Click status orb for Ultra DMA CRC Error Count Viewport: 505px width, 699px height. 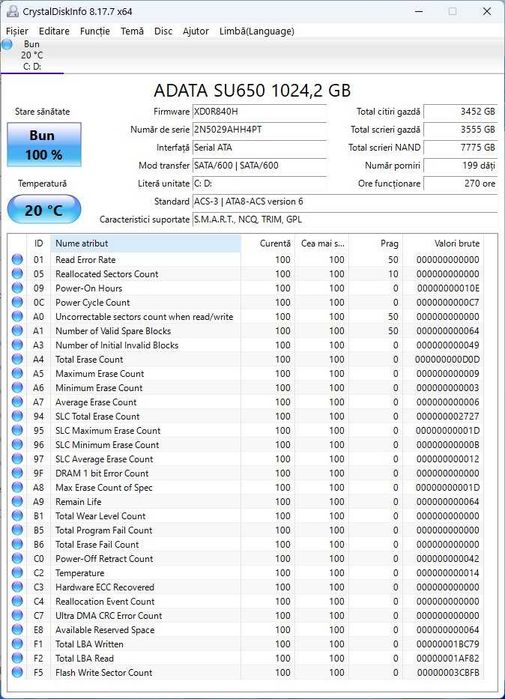coord(17,616)
